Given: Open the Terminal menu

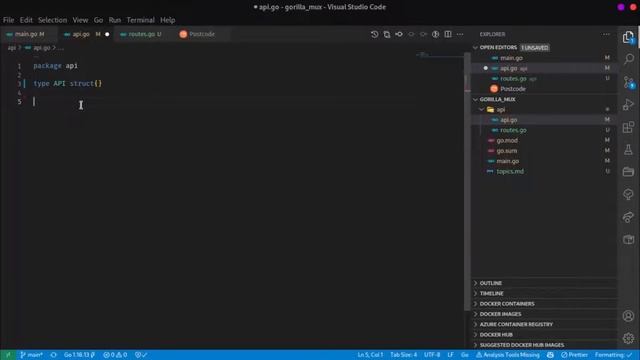Looking at the screenshot, I should [x=140, y=20].
